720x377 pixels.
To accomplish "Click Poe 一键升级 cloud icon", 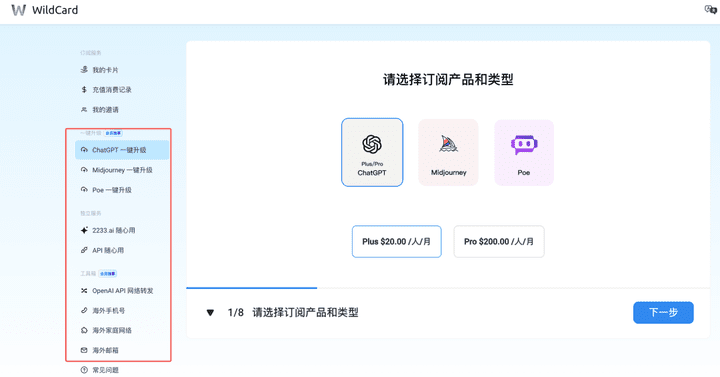I will [84, 190].
